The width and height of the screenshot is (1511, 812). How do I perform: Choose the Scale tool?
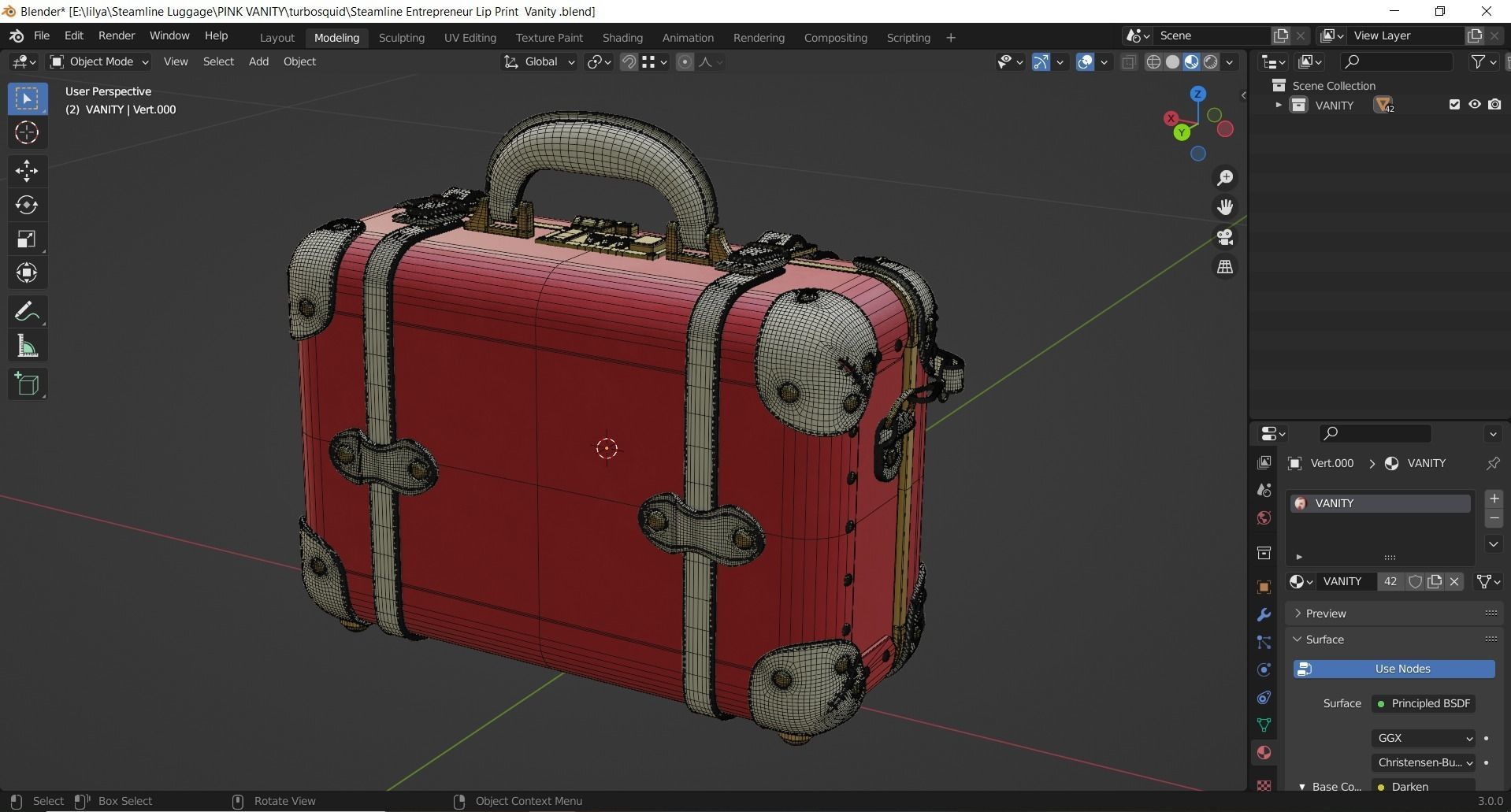[x=28, y=239]
